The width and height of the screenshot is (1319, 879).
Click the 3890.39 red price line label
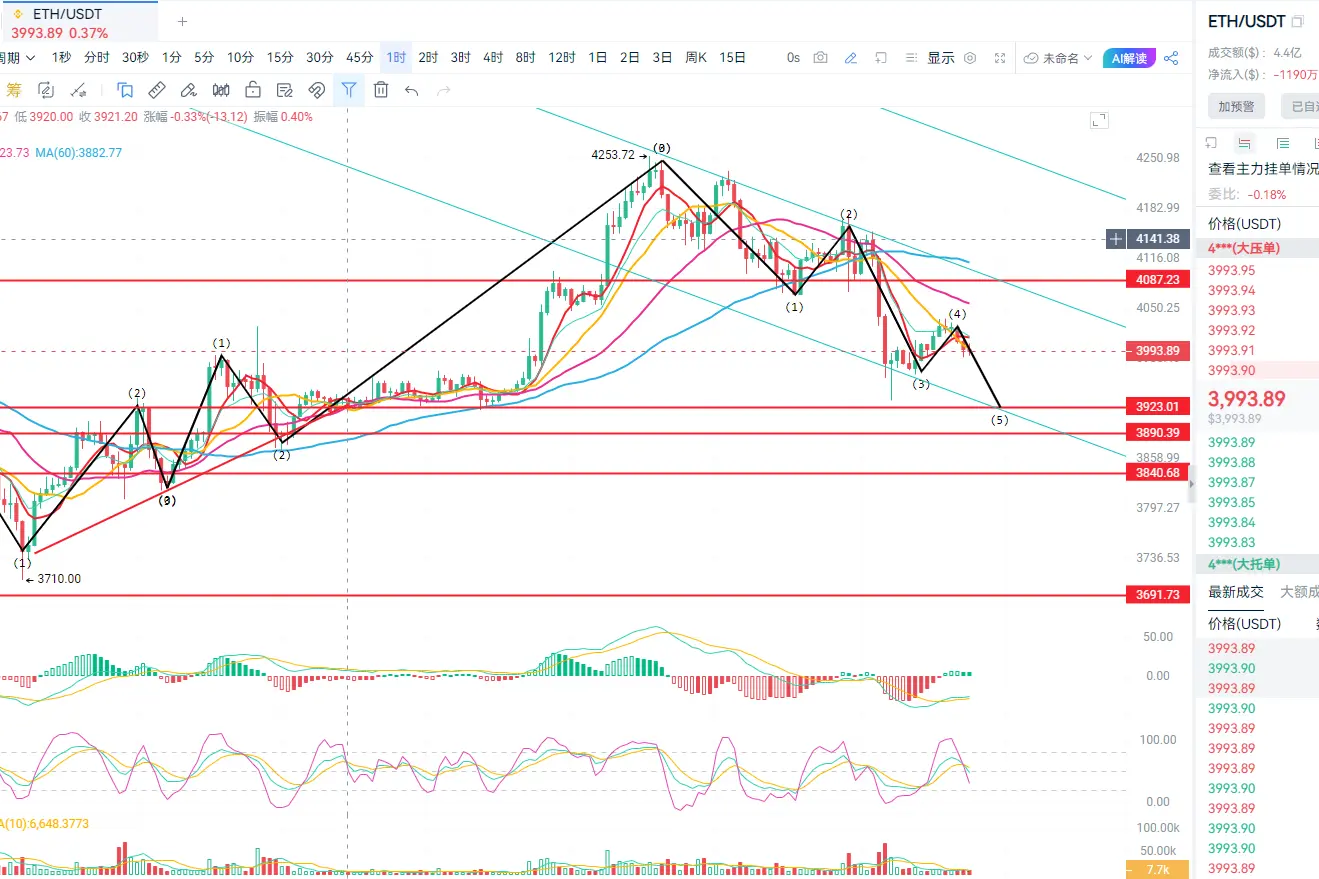1157,433
